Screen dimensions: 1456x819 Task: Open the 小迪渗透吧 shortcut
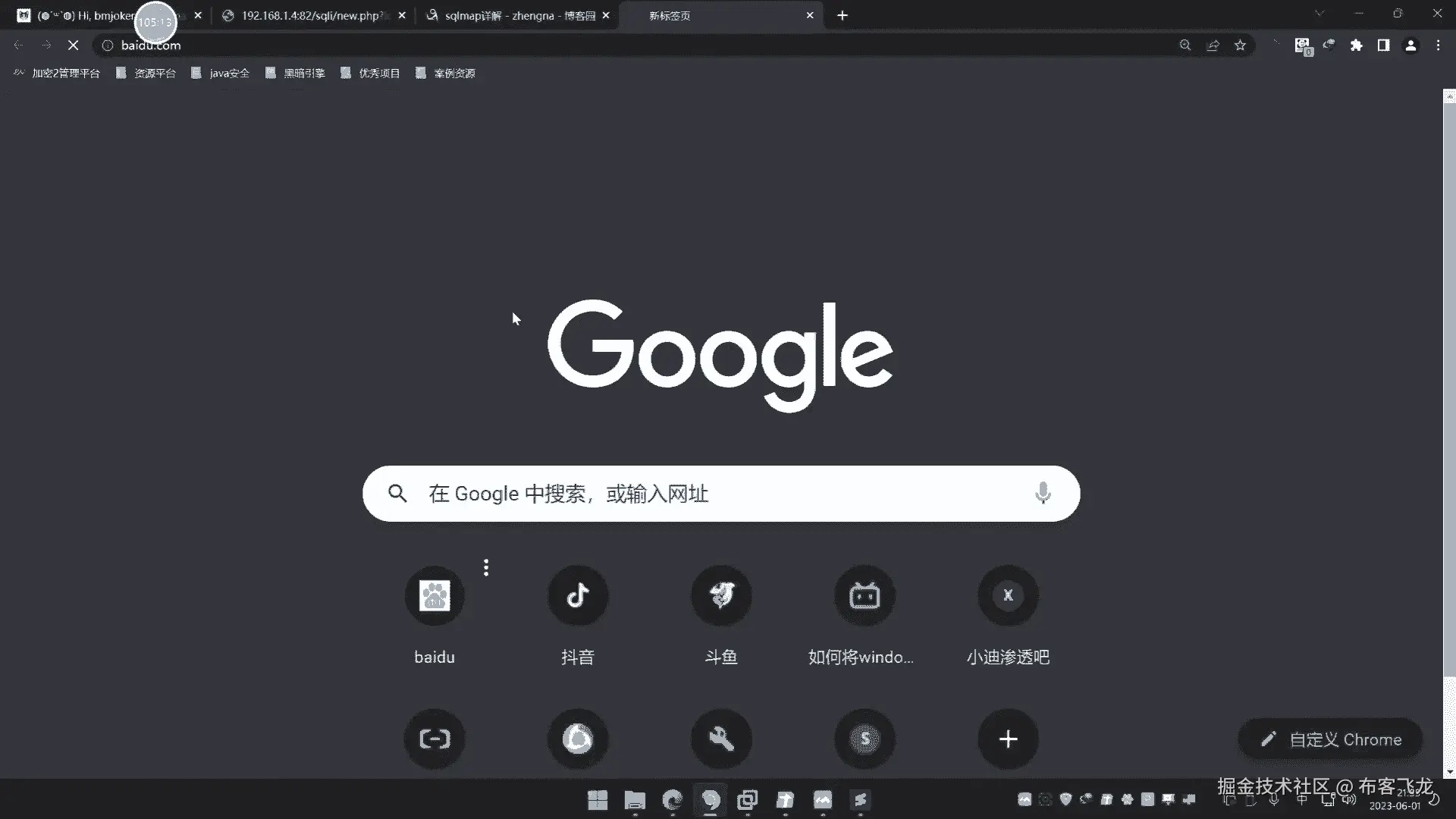(1008, 596)
